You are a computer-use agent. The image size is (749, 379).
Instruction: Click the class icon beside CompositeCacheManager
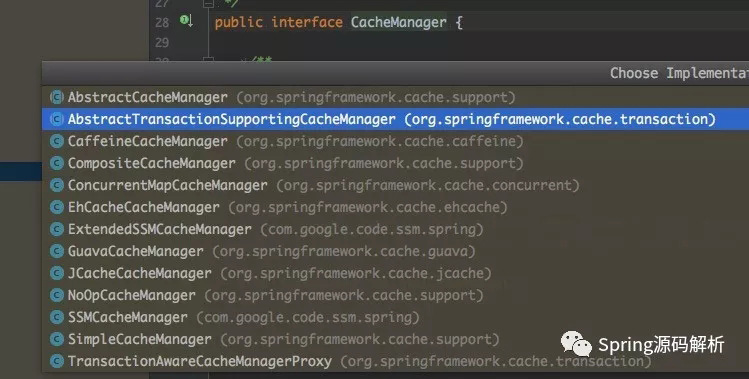pos(57,163)
